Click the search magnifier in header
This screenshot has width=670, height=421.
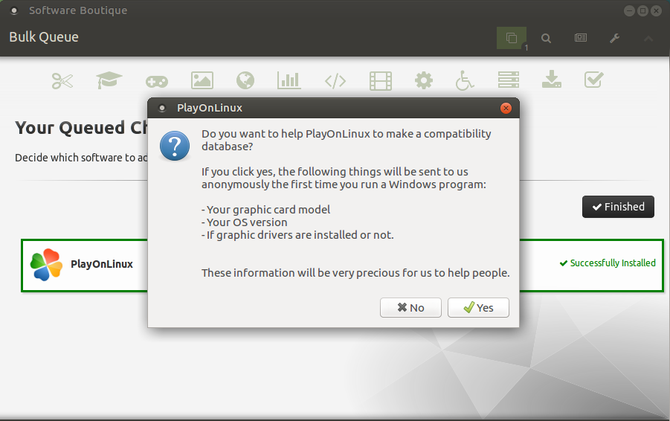(x=547, y=38)
